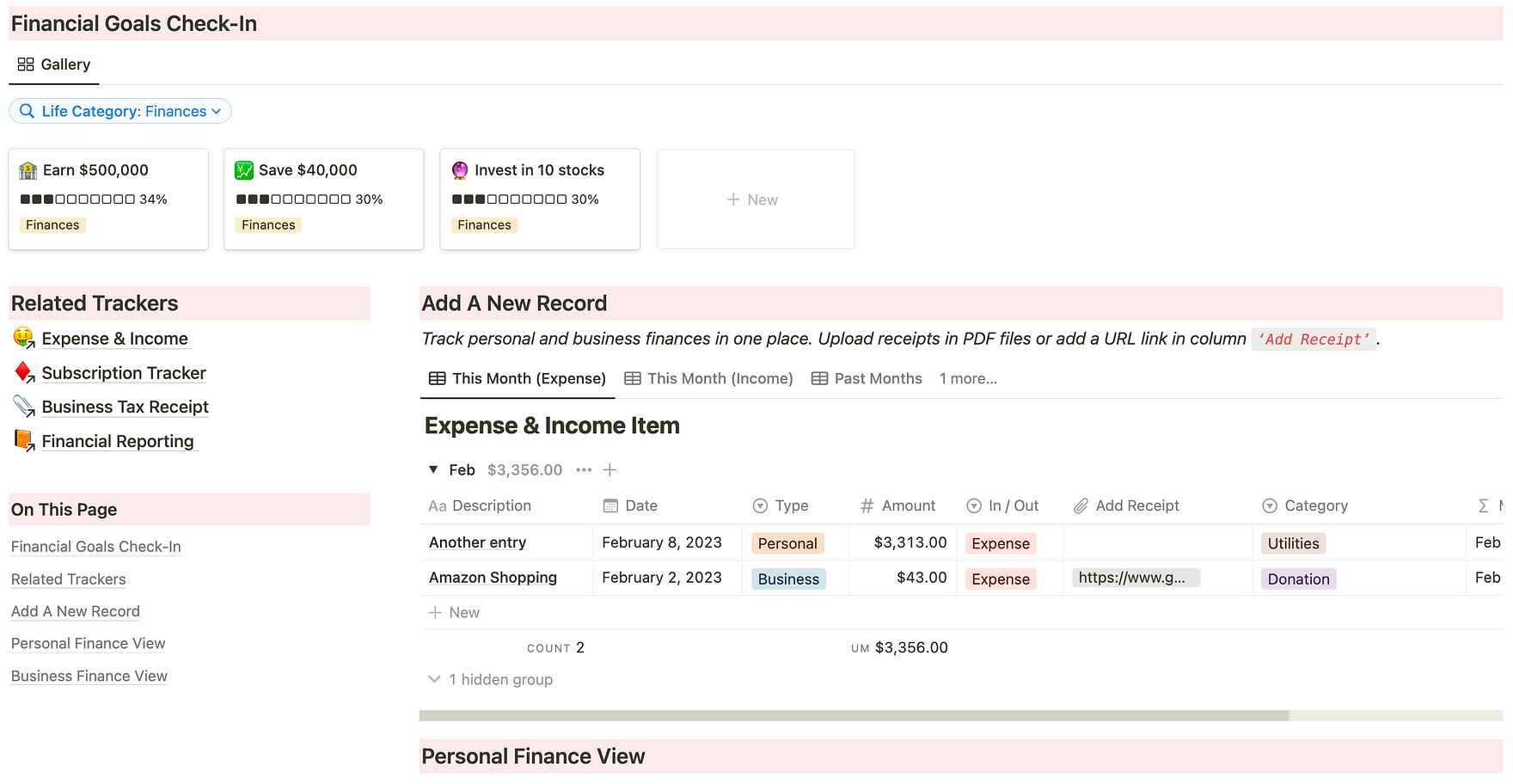
Task: Show the 1 more… views list
Action: [968, 379]
